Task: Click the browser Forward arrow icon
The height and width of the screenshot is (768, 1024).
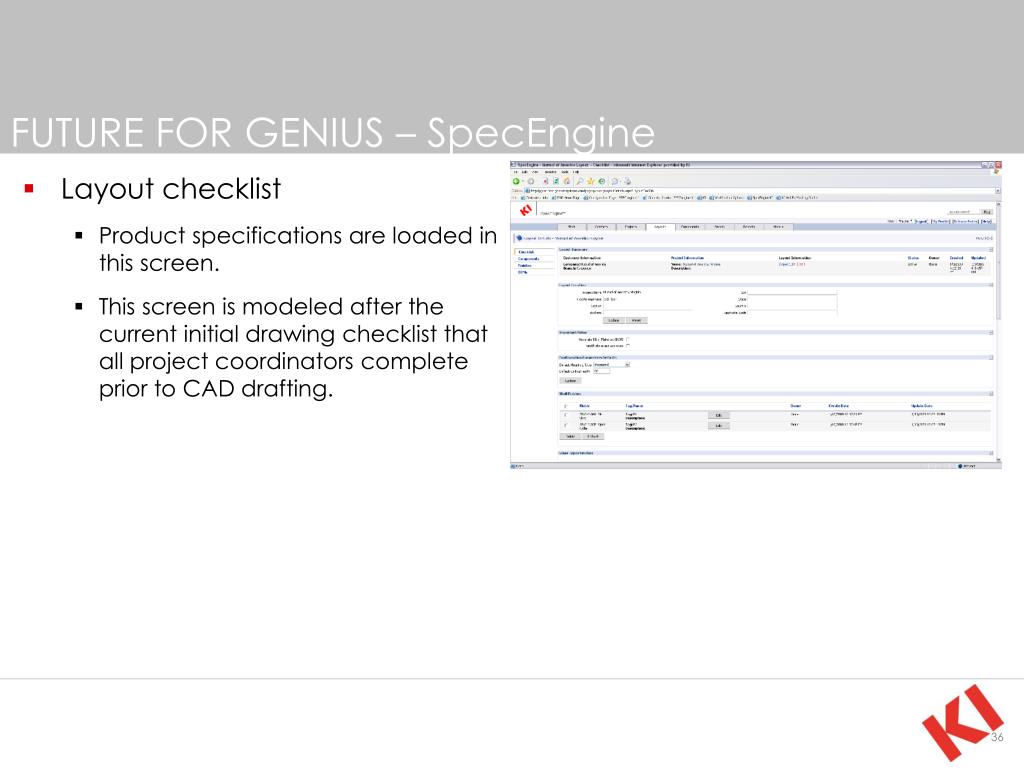Action: click(531, 181)
